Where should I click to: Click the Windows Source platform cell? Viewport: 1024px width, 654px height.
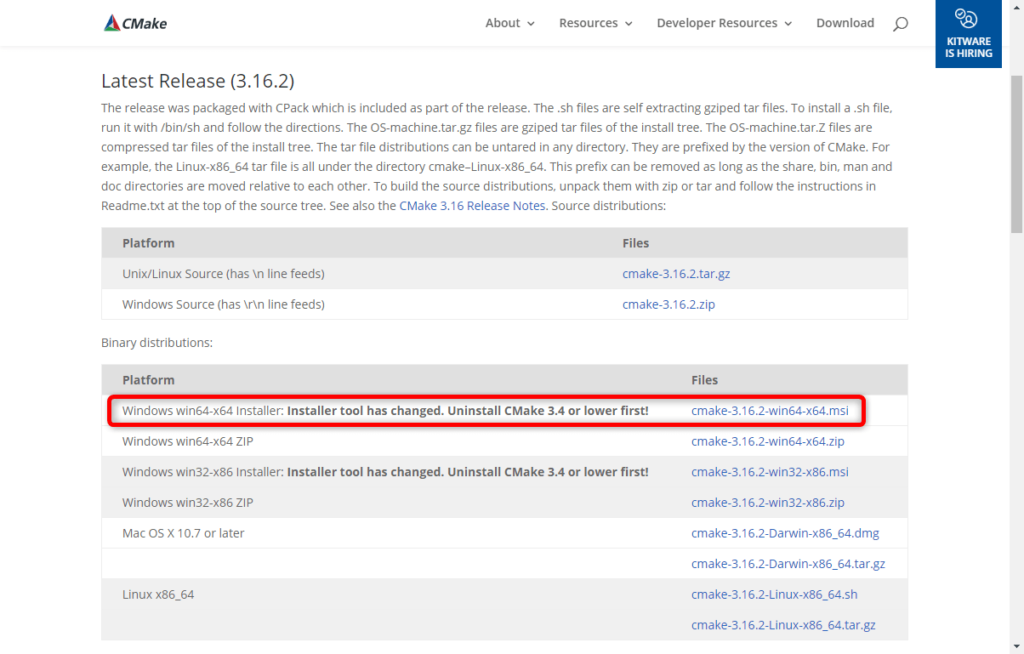pos(223,304)
